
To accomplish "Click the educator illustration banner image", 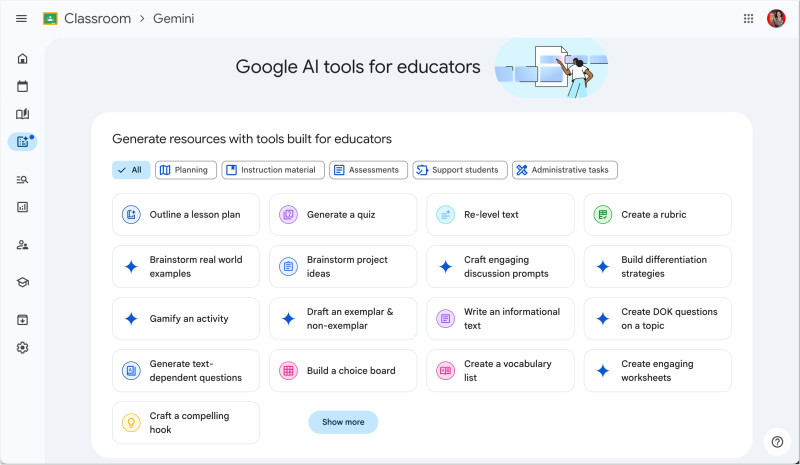I will point(552,68).
